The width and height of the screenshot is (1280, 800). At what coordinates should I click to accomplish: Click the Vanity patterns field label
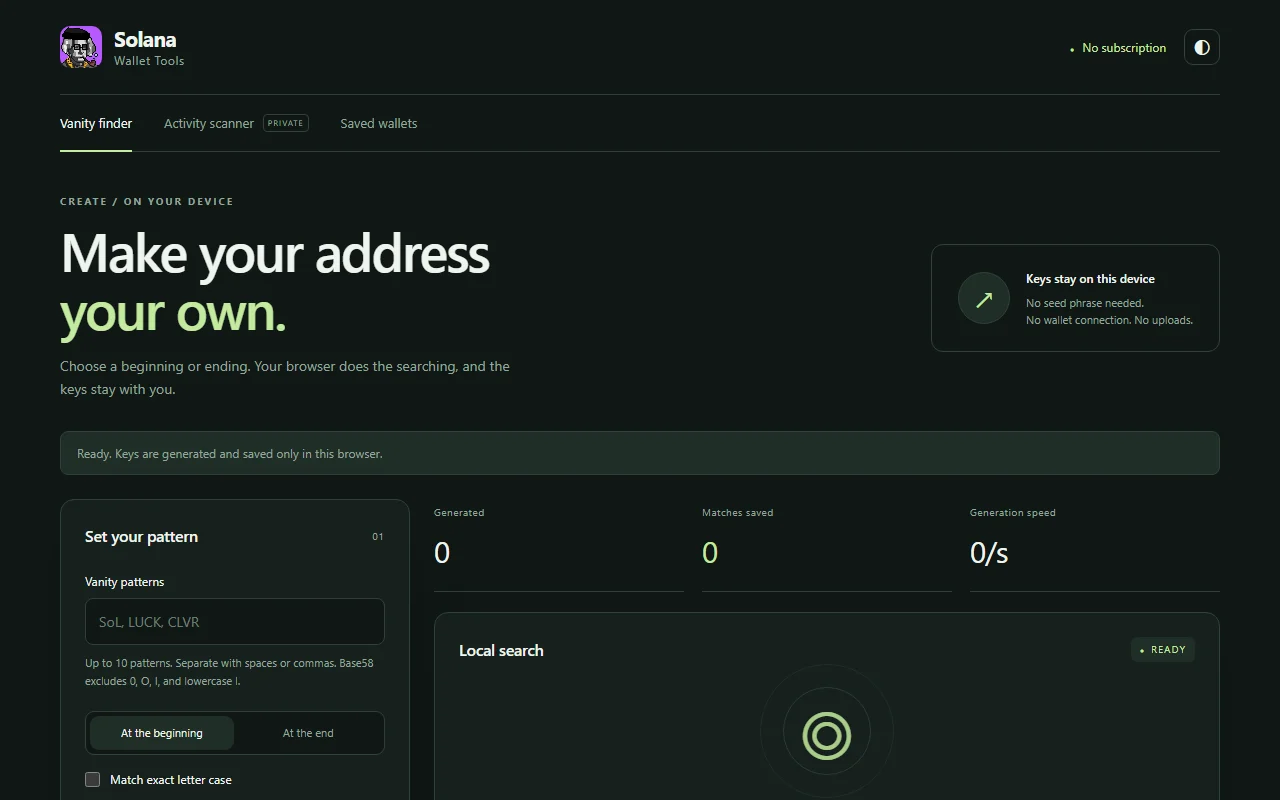coord(124,582)
